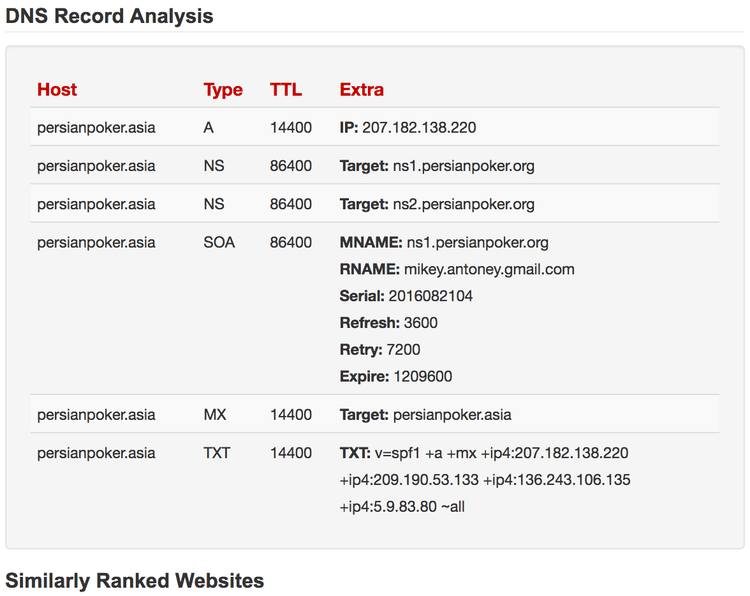Click the Similarly Ranked Websites heading

pyautogui.click(x=135, y=580)
